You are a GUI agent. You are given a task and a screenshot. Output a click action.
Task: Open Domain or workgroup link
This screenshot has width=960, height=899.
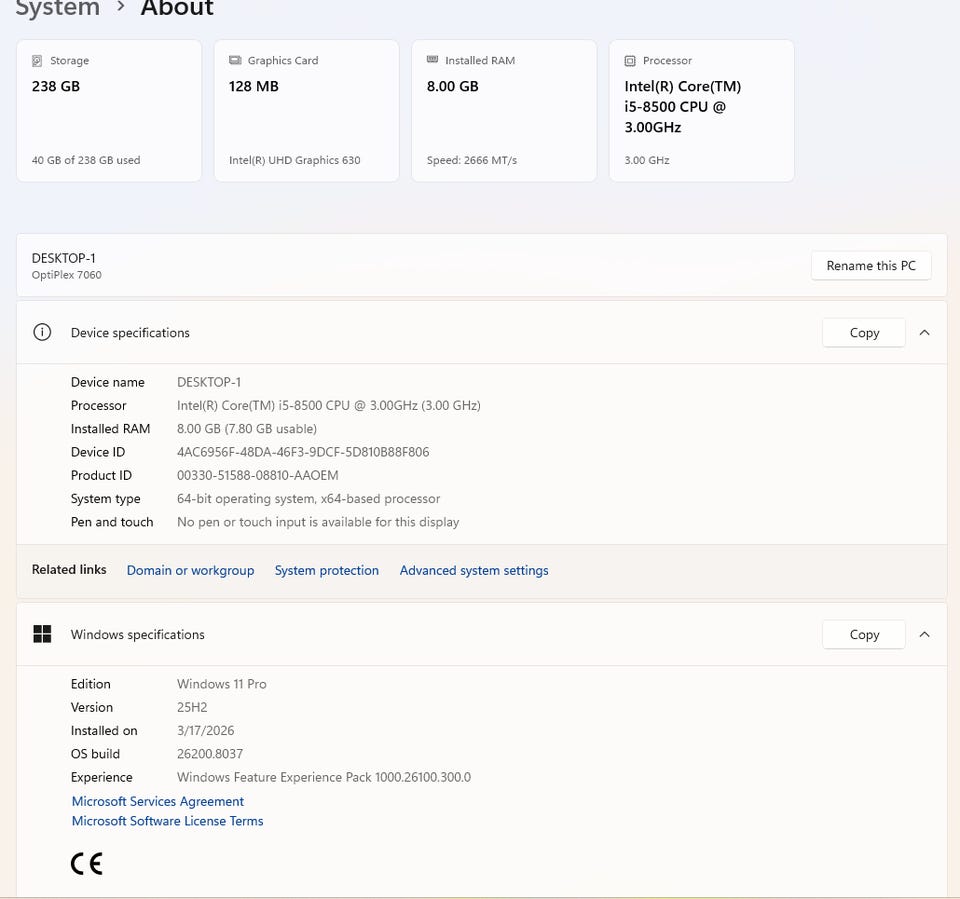coord(190,570)
